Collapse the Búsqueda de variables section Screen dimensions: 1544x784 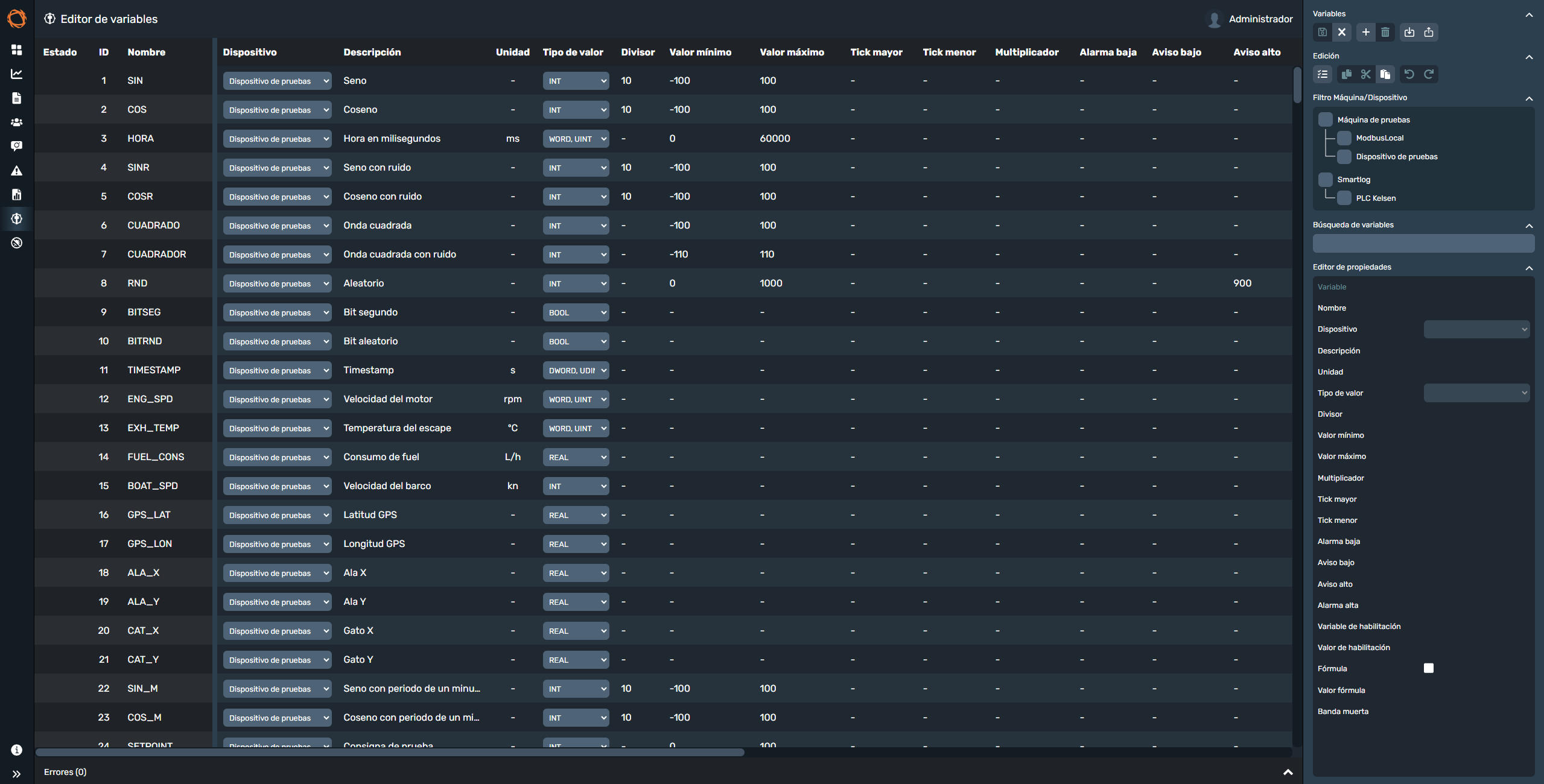[1529, 226]
